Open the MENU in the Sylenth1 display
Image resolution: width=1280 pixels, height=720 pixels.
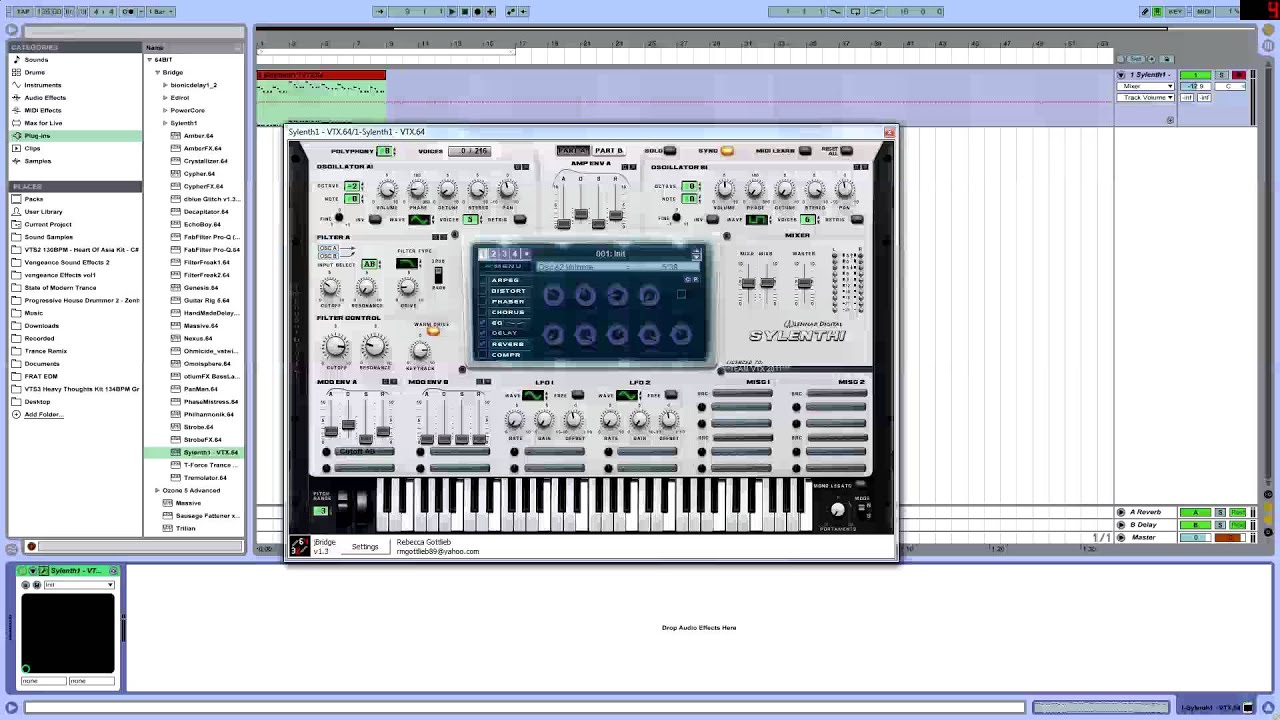click(x=507, y=267)
